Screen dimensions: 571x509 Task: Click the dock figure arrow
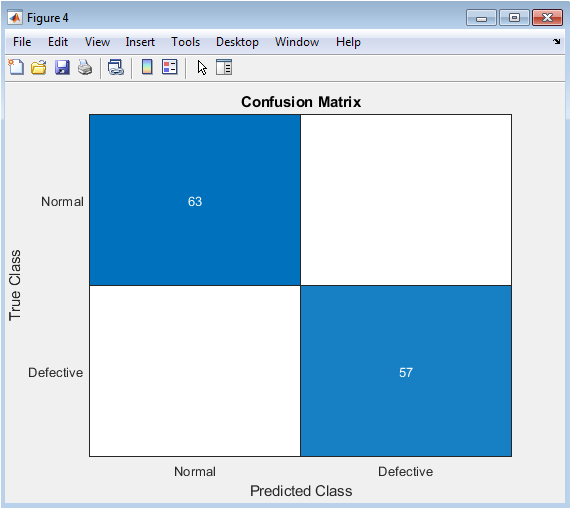tap(556, 42)
